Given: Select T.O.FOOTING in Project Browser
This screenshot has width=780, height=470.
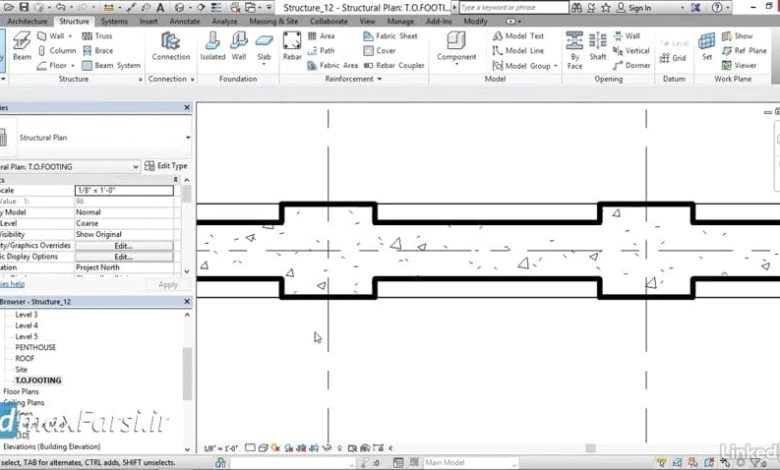Looking at the screenshot, I should (38, 380).
